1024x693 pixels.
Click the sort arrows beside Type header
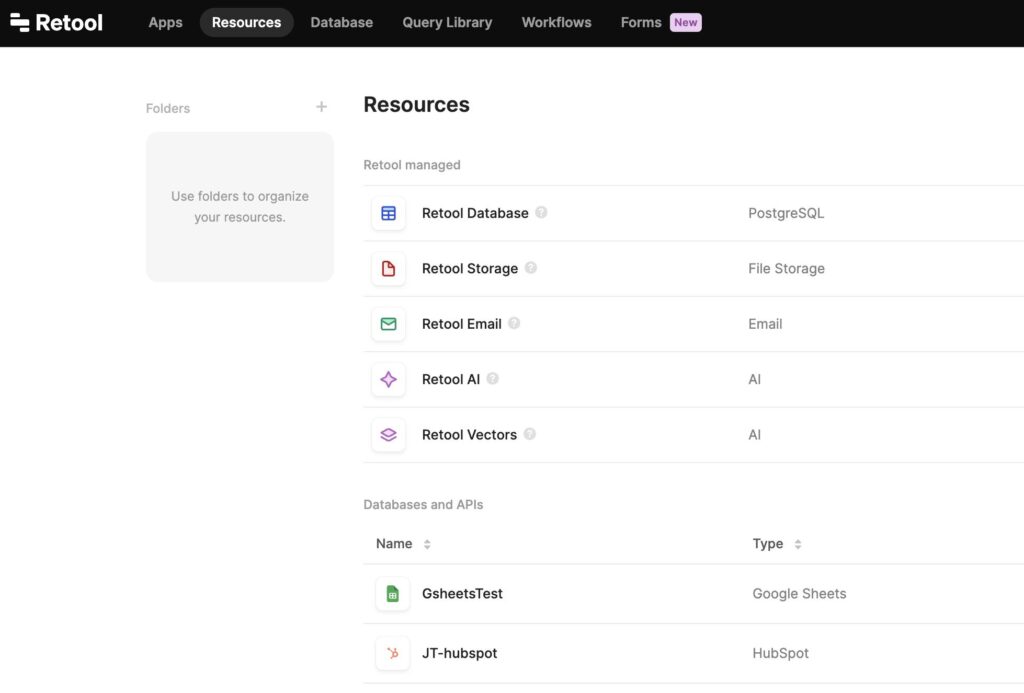pos(797,543)
